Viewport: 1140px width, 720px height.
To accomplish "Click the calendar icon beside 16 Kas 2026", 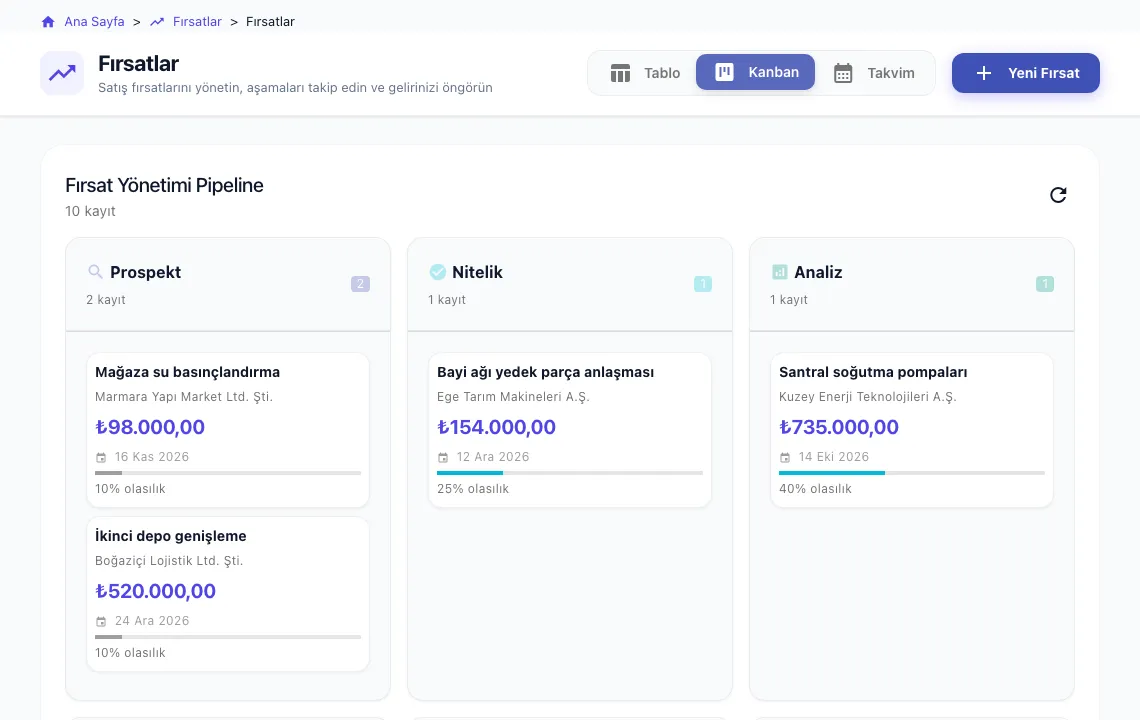I will 101,457.
